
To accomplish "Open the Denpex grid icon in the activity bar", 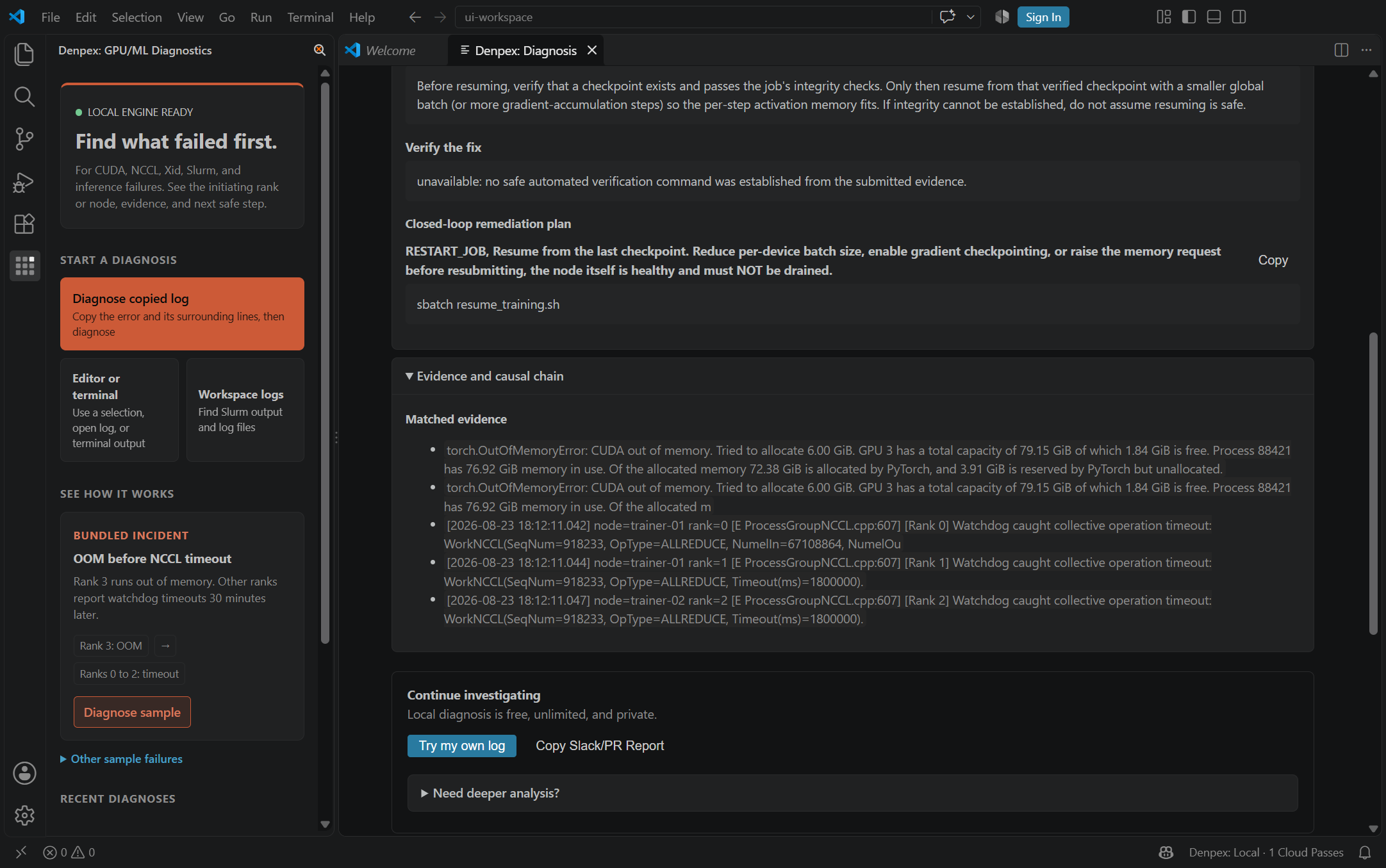I will [x=24, y=265].
